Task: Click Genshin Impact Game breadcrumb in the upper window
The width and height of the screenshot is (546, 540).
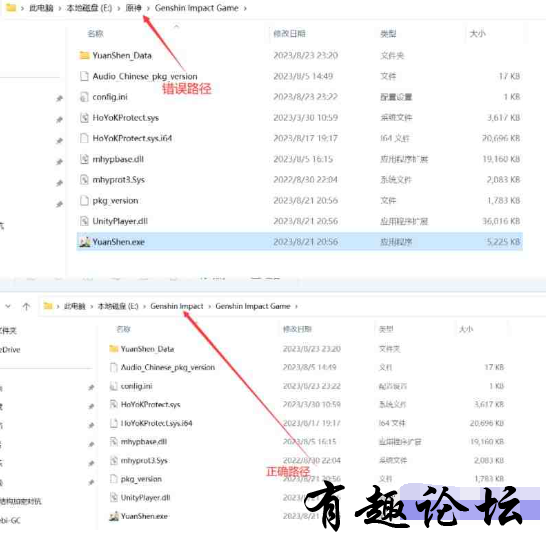Action: 196,8
